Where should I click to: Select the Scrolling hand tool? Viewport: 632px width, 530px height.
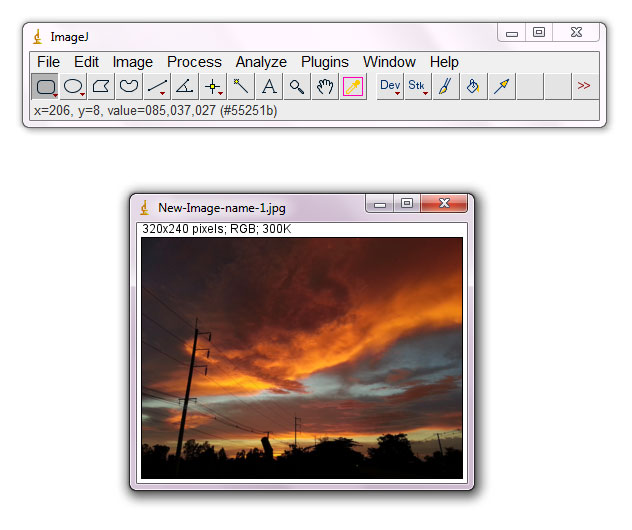click(325, 86)
